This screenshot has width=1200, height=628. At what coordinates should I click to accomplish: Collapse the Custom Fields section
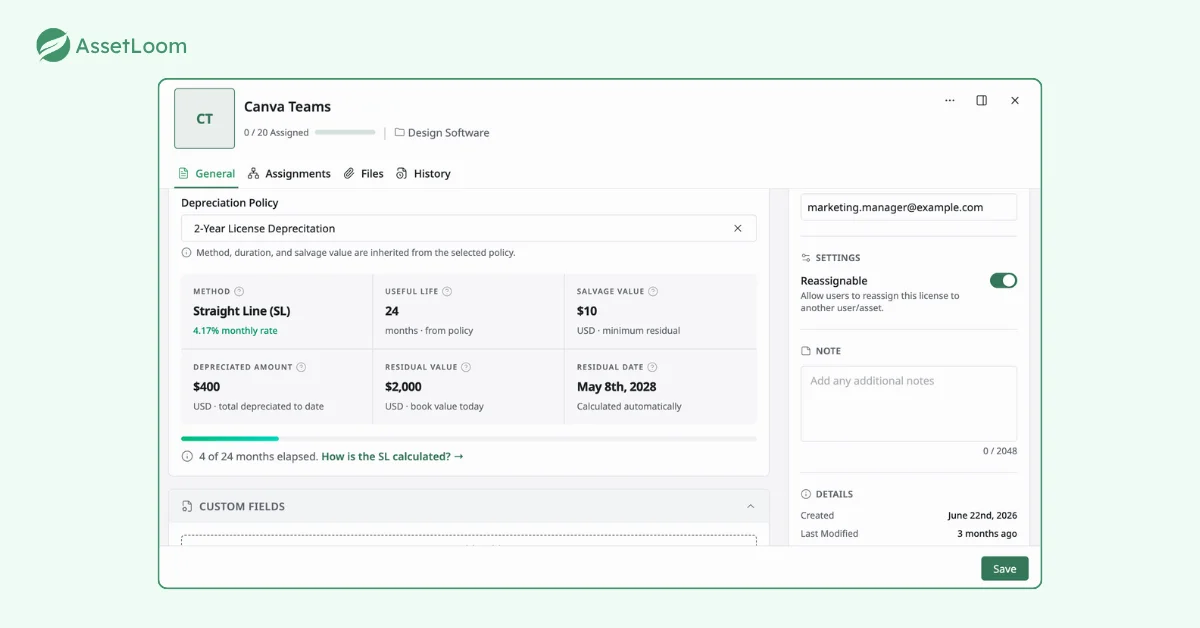click(x=751, y=506)
